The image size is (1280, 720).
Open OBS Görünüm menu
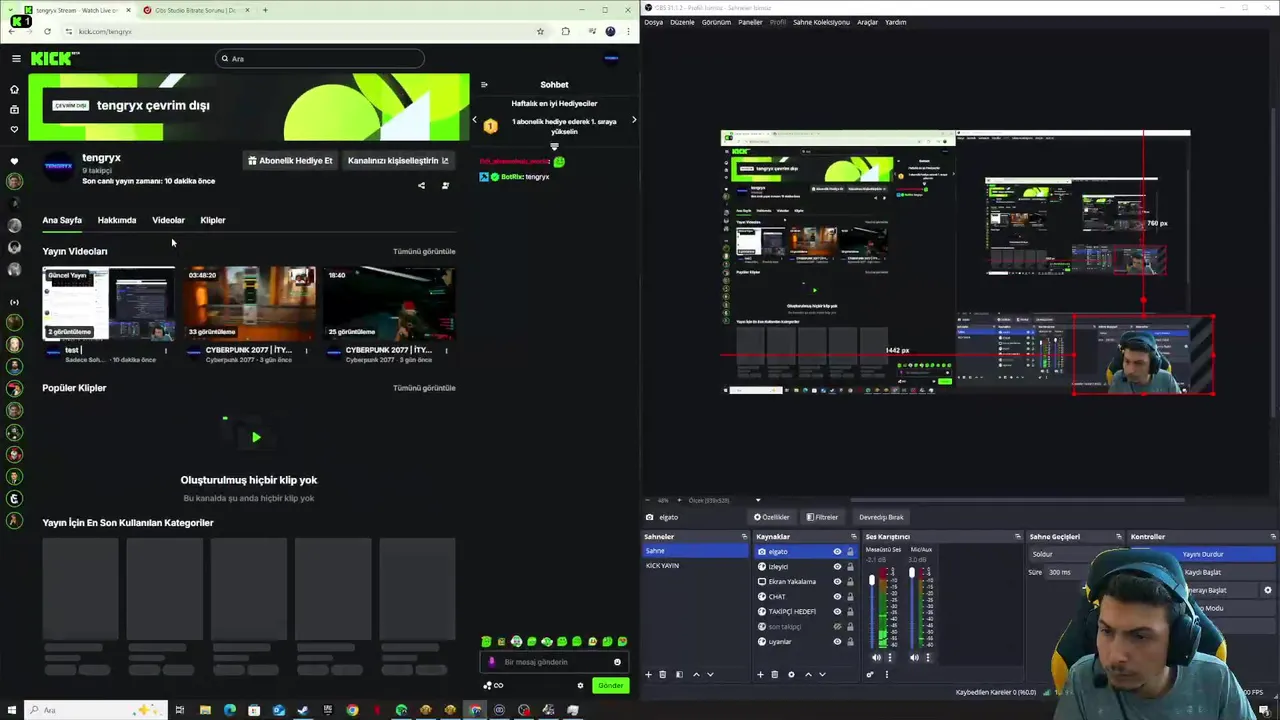(x=716, y=22)
